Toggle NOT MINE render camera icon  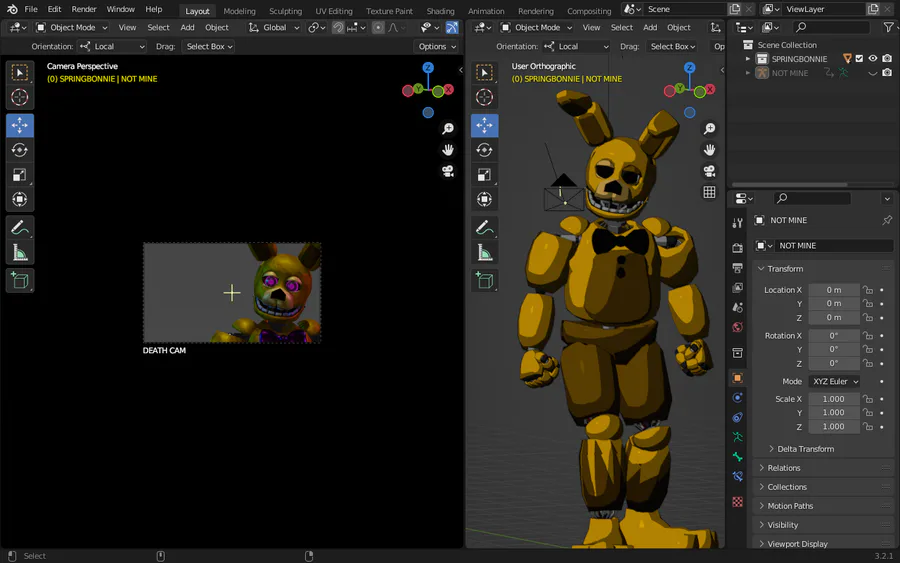tap(887, 73)
